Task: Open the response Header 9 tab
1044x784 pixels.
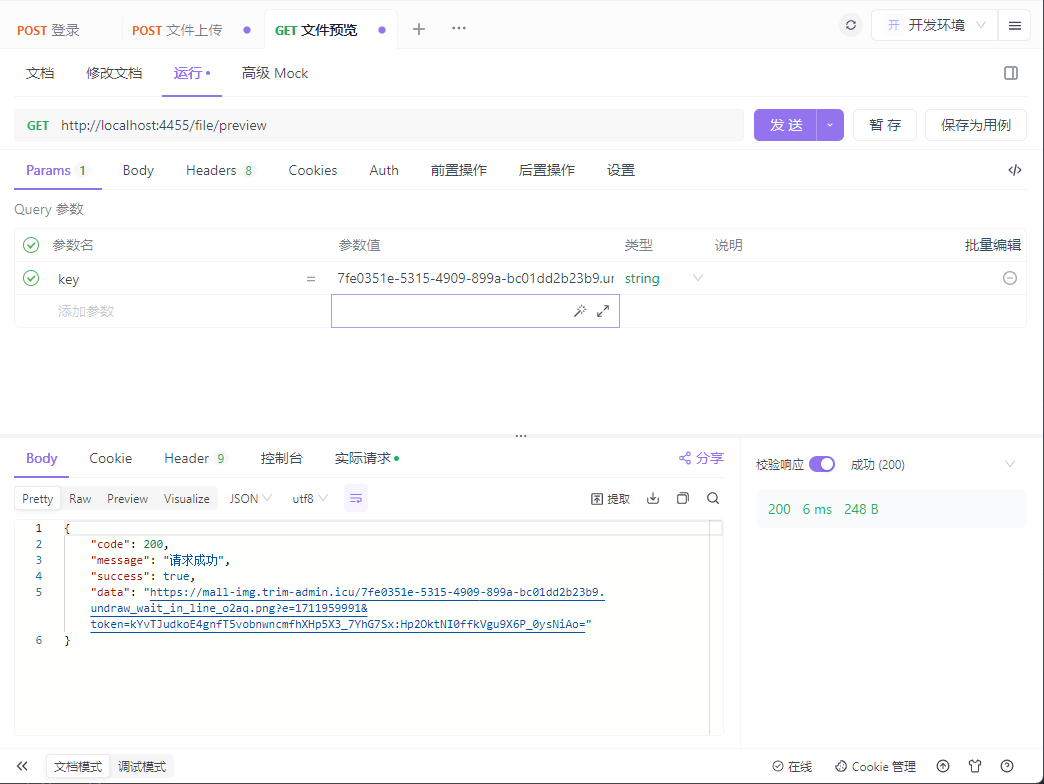Action: tap(194, 458)
